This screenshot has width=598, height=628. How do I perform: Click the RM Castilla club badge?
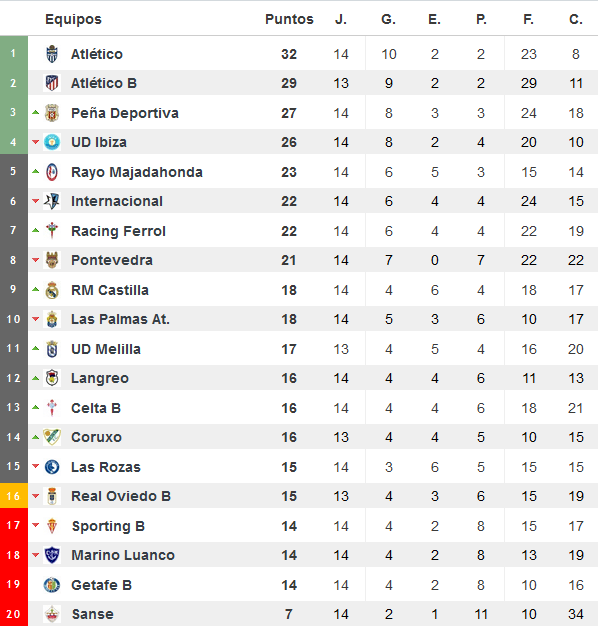coord(52,290)
